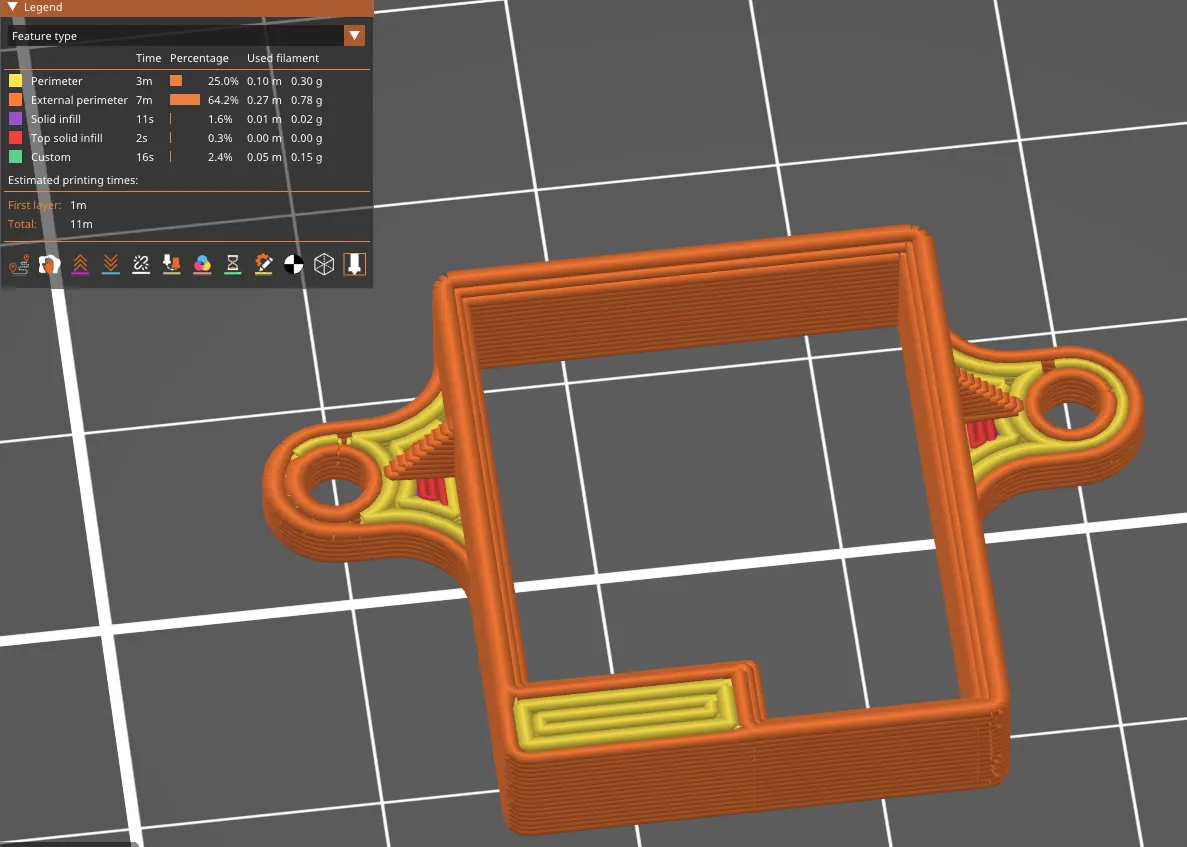Toggle Wipe moves display icon
The image size is (1187, 847).
pyautogui.click(x=49, y=264)
